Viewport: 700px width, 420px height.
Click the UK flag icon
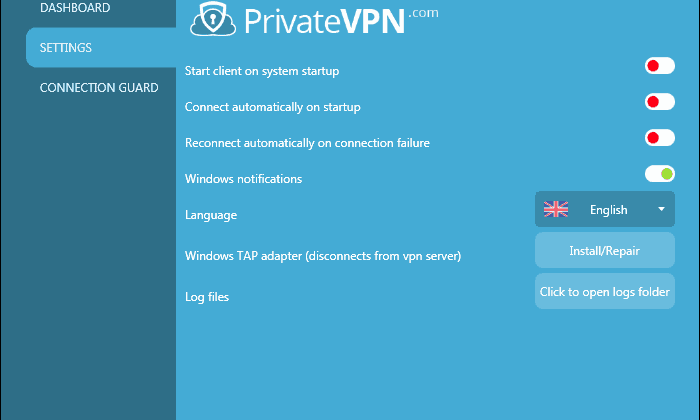(x=556, y=209)
